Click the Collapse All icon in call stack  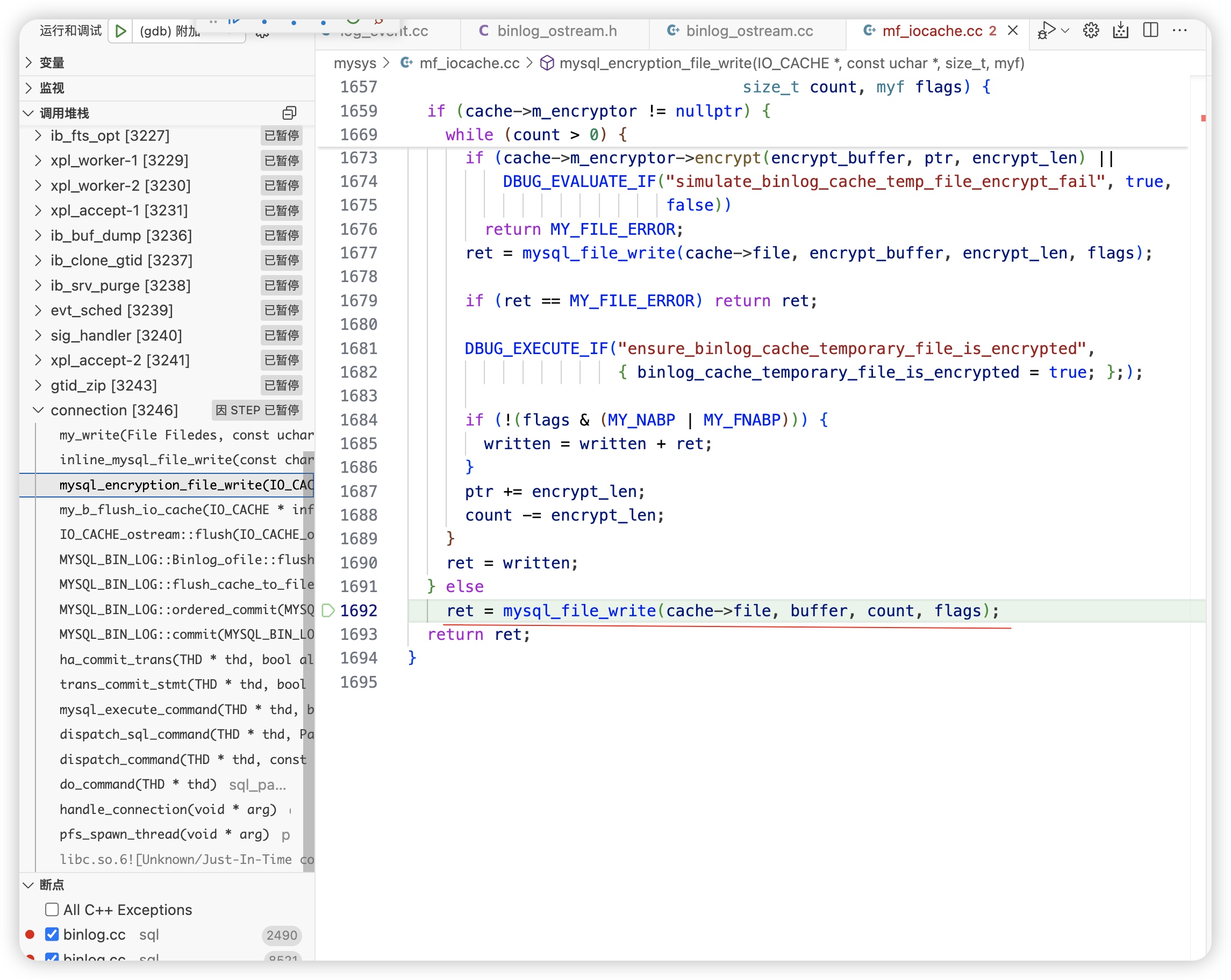point(290,113)
